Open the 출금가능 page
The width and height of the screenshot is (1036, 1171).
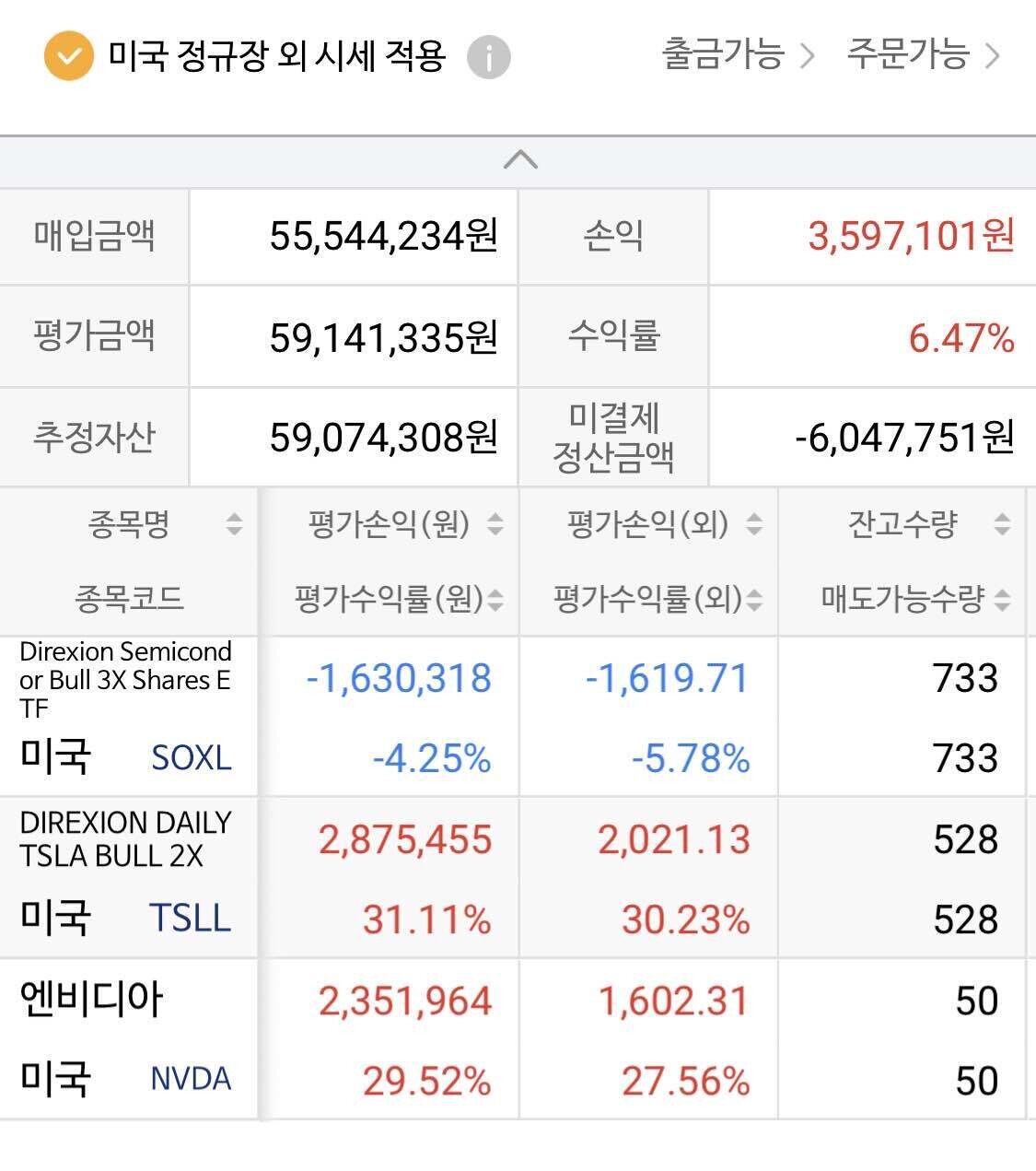coord(723,55)
